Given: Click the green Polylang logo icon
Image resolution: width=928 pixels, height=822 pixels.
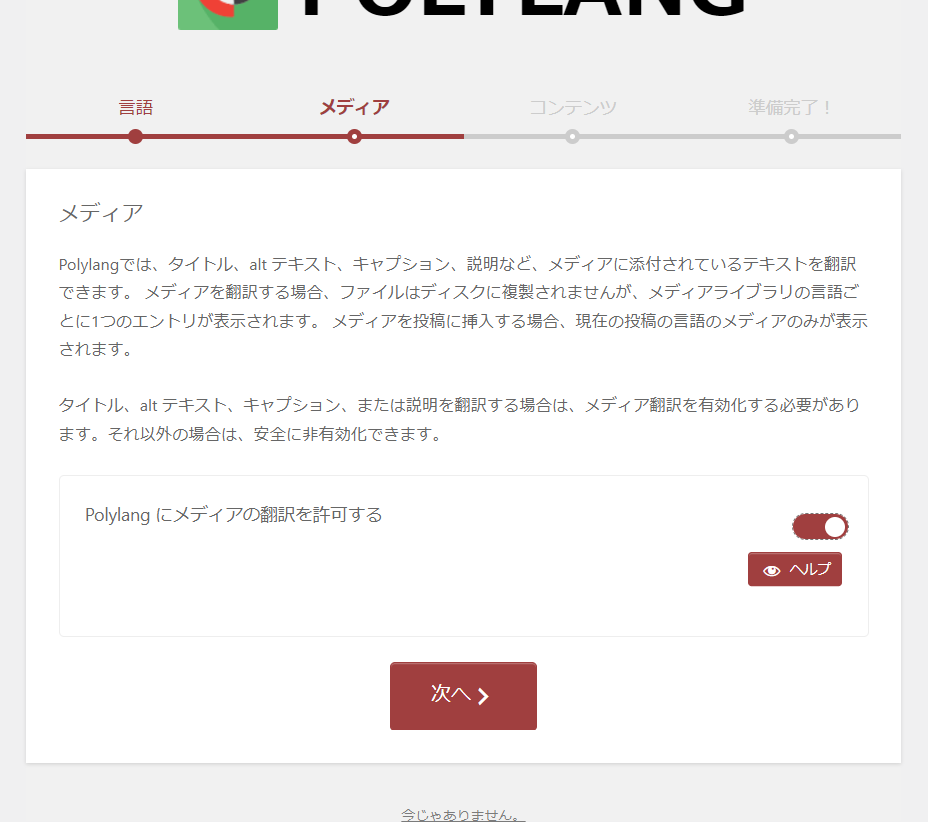Looking at the screenshot, I should (228, 14).
